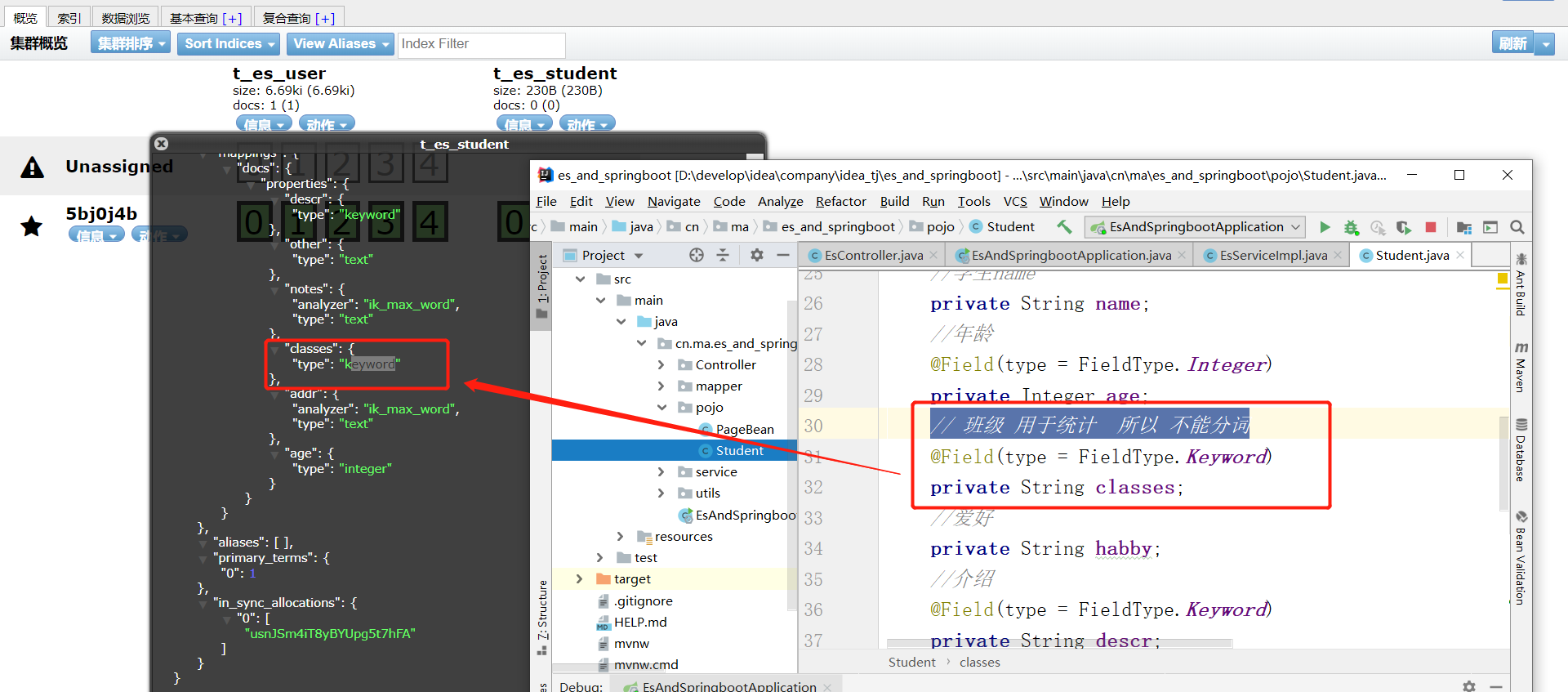Open the 复合查询 tab
1568x692 pixels.
point(299,17)
